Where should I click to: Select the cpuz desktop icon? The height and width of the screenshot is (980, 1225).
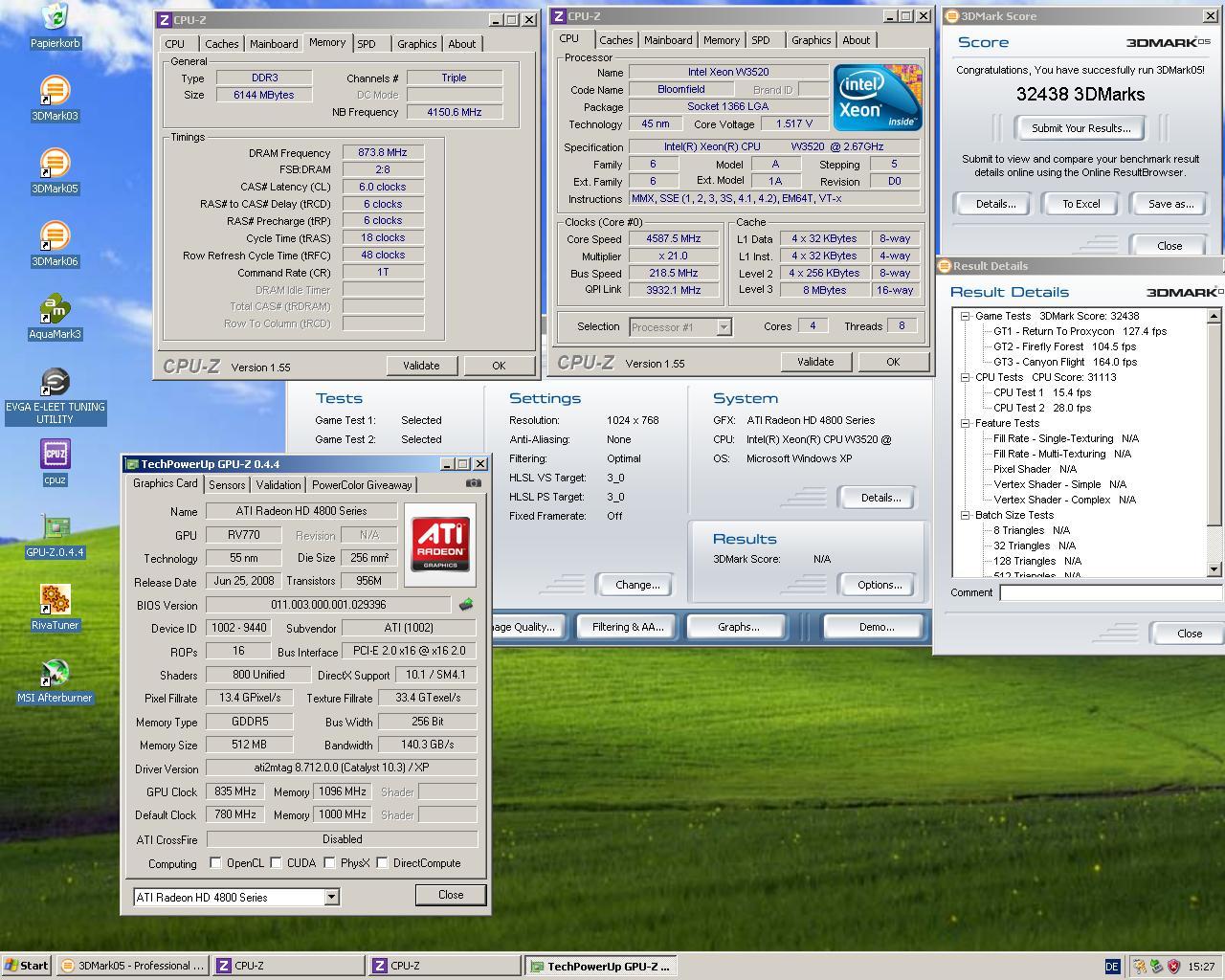[x=55, y=462]
